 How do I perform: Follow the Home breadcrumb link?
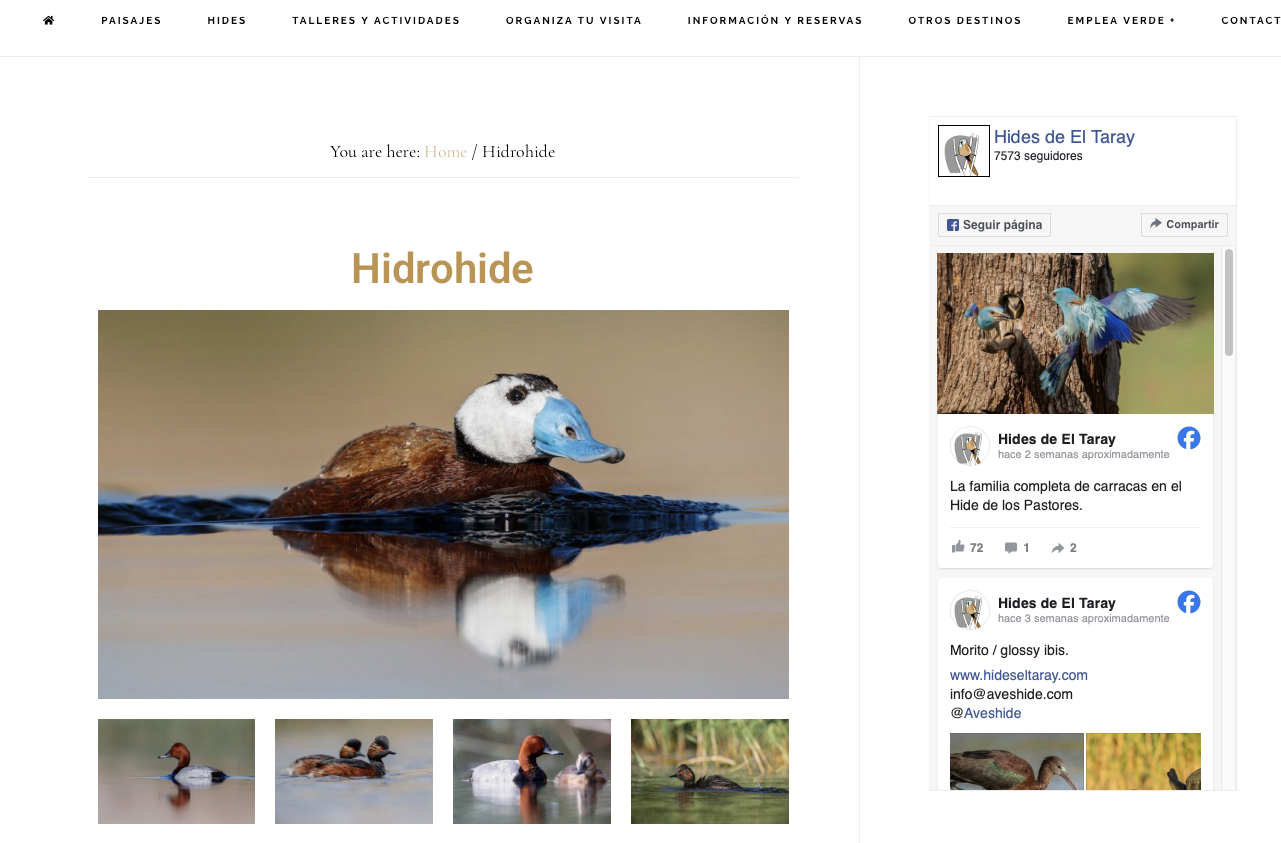[x=445, y=152]
